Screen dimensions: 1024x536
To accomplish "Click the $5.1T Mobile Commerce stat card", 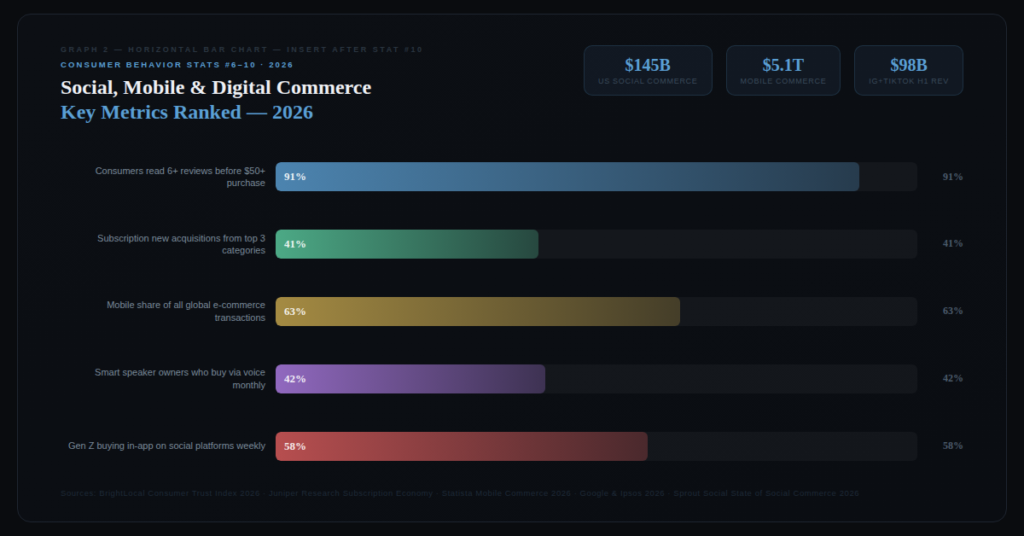I will (x=783, y=71).
